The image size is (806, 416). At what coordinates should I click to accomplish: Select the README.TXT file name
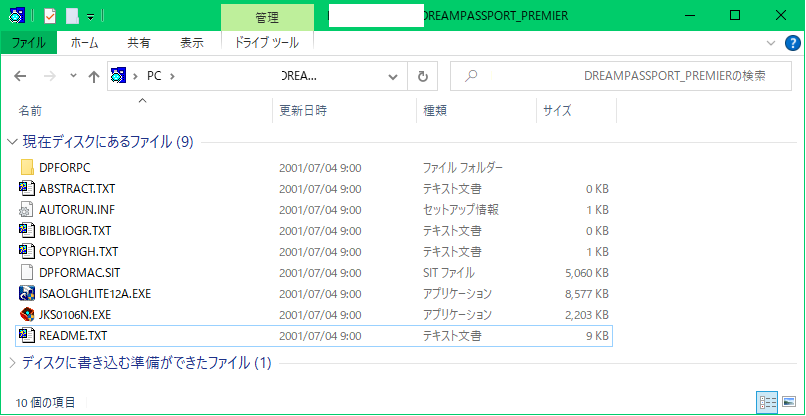pyautogui.click(x=73, y=336)
